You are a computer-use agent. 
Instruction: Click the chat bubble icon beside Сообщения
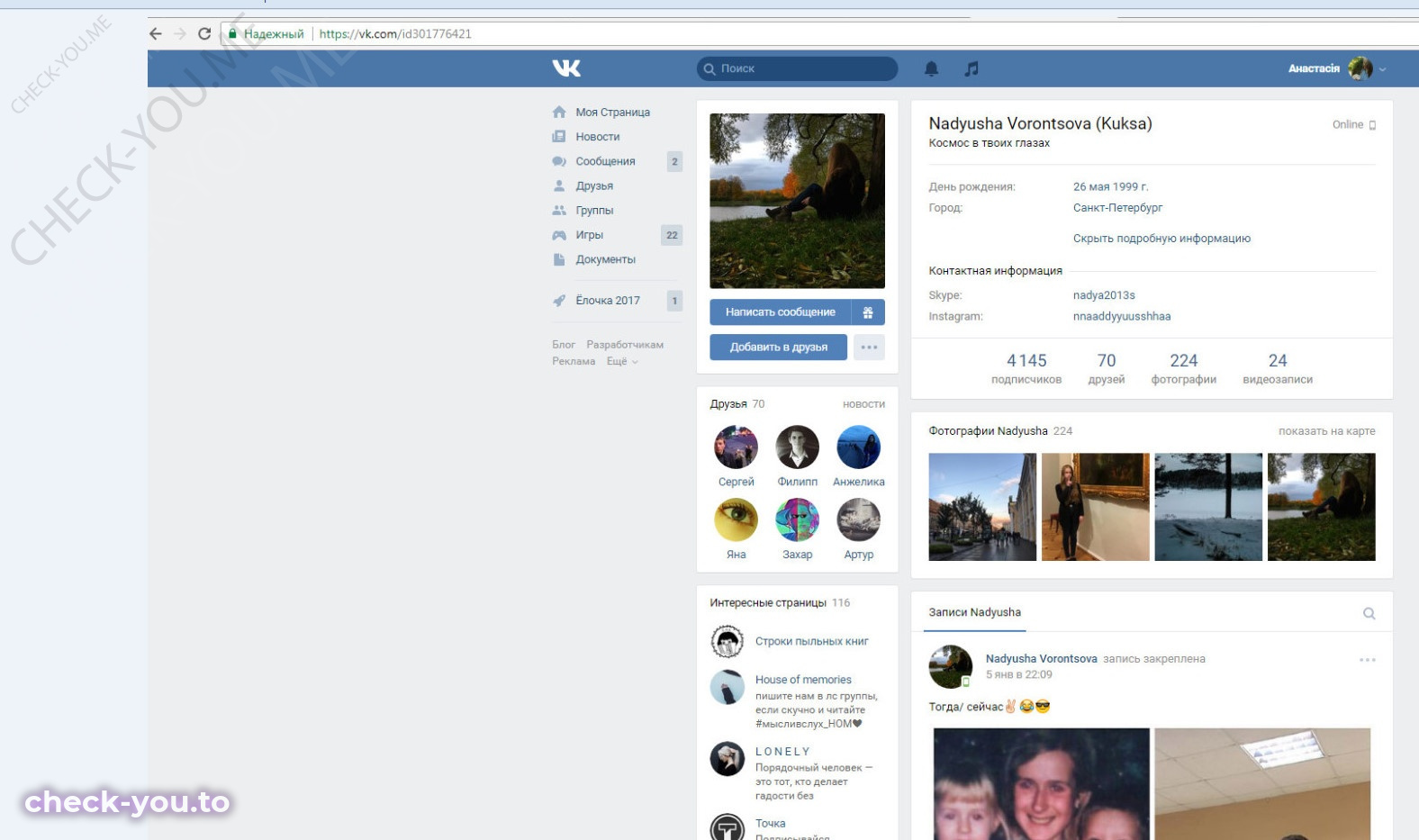click(x=559, y=161)
